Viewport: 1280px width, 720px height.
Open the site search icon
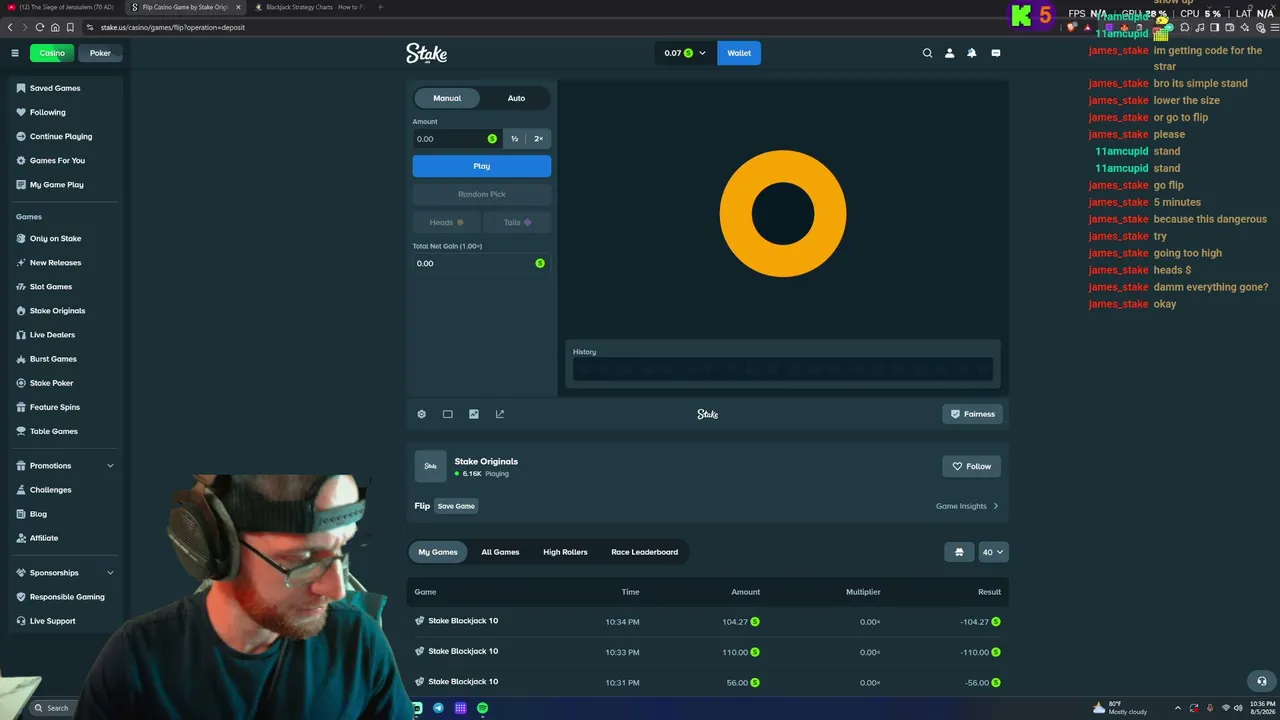tap(927, 53)
